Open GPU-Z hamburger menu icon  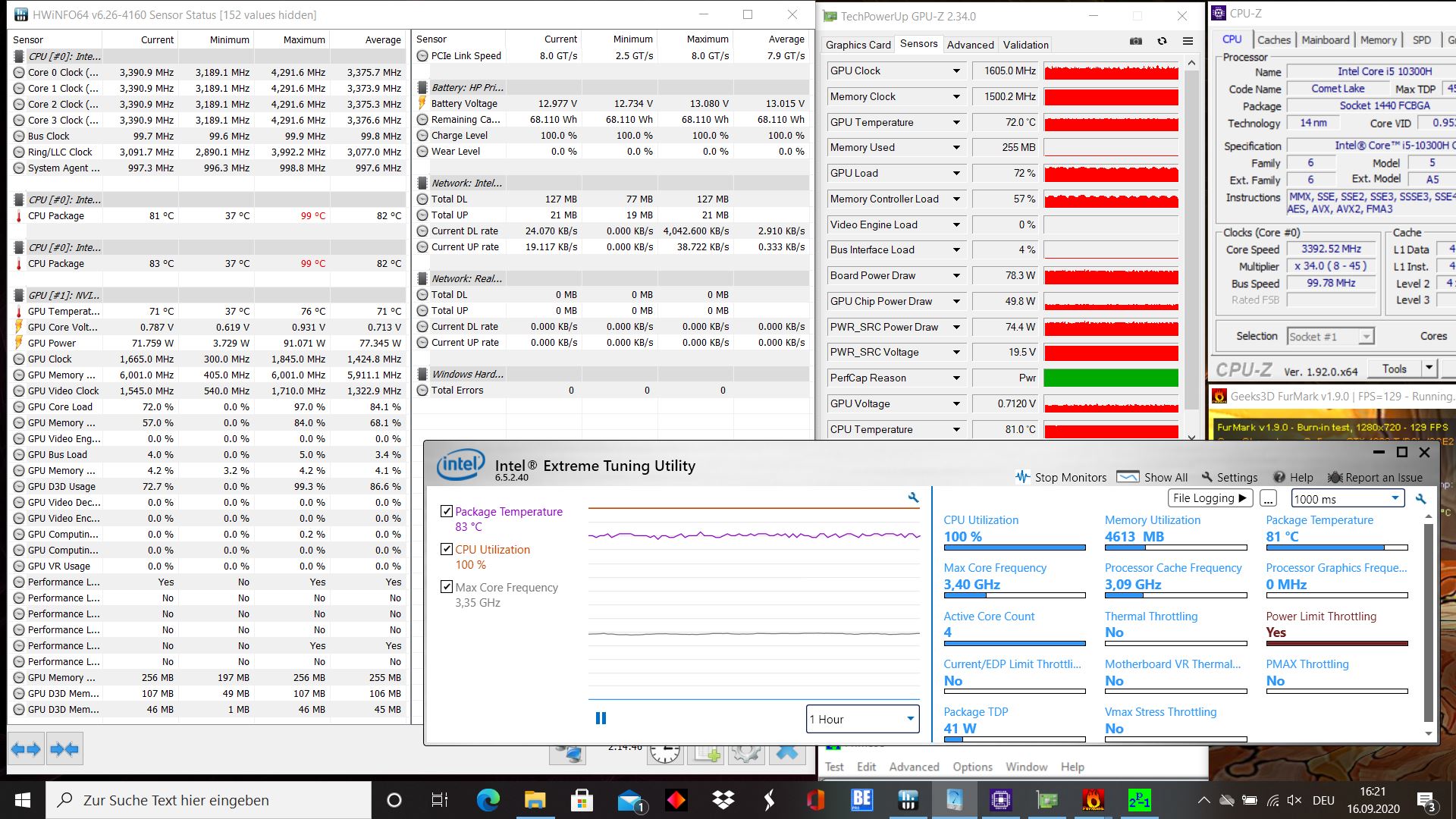coord(1188,42)
